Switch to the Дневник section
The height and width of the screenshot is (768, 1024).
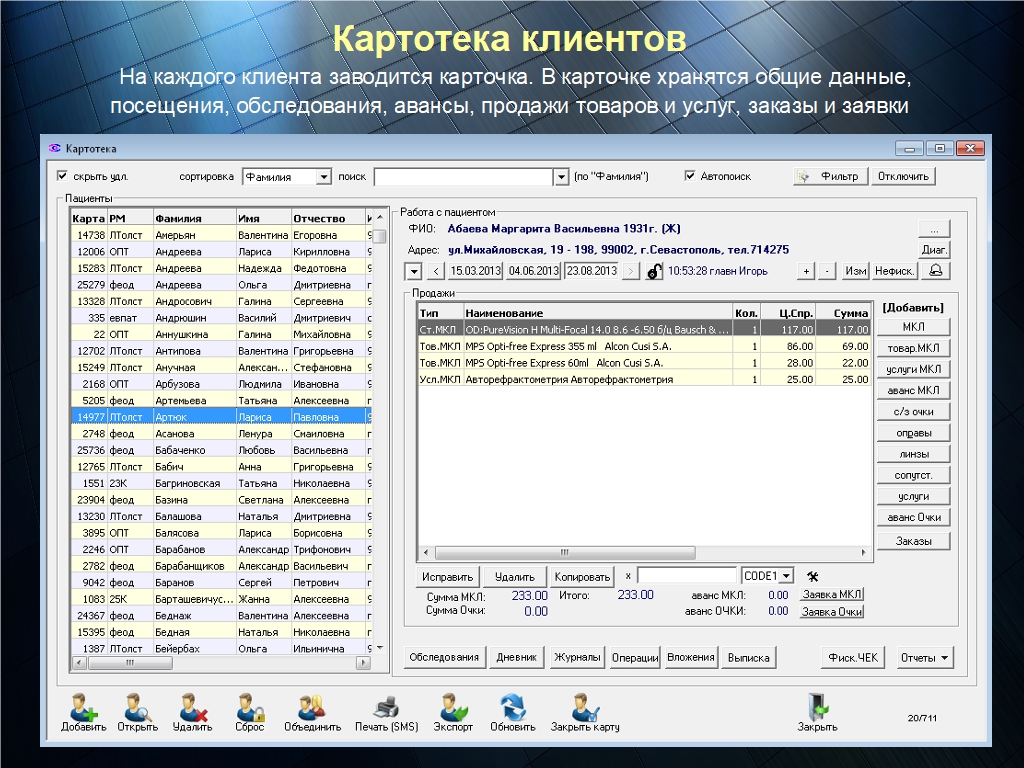pyautogui.click(x=518, y=658)
